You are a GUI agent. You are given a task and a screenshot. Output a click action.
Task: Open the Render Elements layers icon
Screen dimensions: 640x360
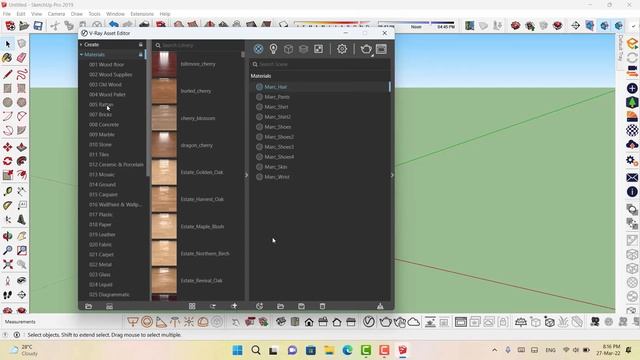pyautogui.click(x=303, y=49)
